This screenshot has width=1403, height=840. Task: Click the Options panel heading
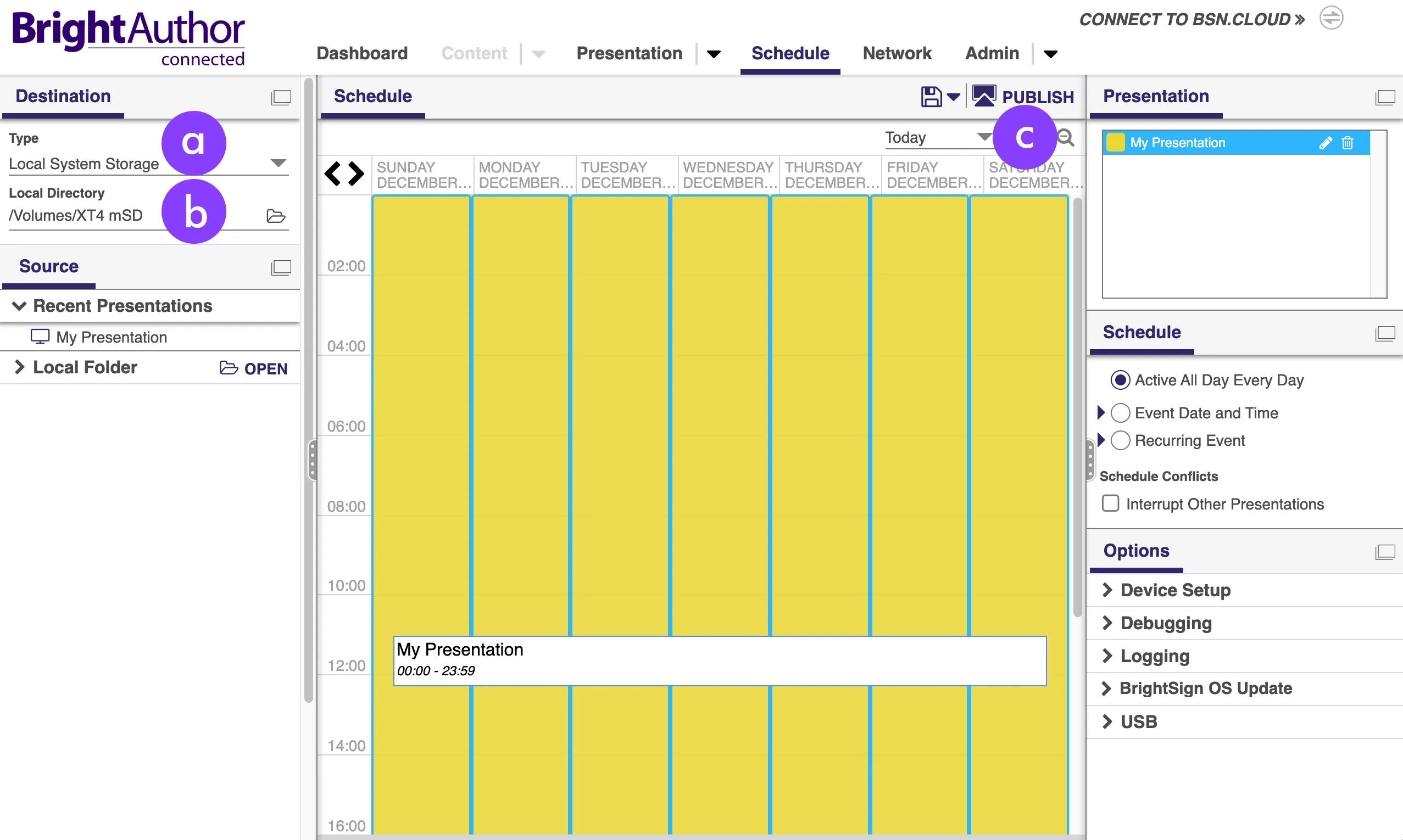click(1136, 551)
